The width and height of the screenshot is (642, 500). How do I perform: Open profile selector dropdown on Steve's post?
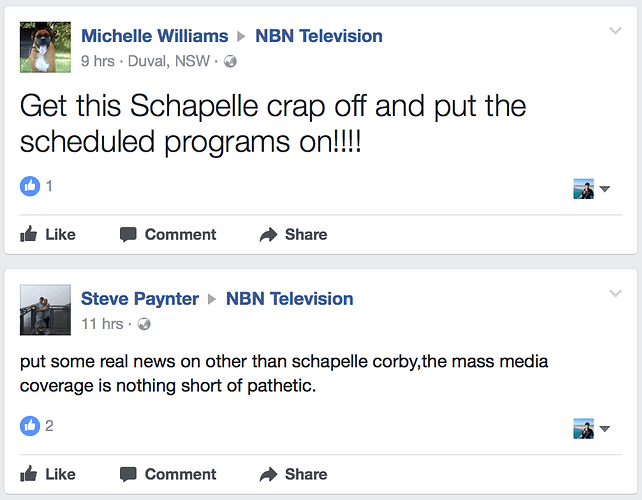tap(592, 429)
